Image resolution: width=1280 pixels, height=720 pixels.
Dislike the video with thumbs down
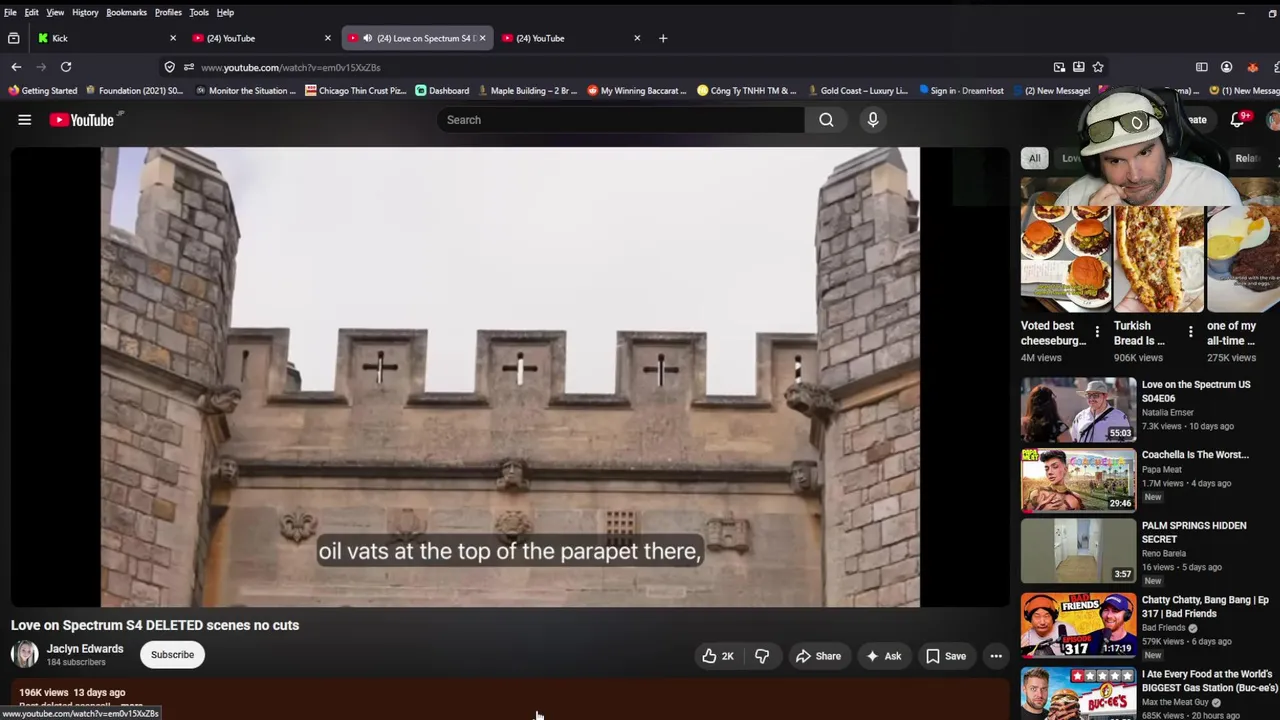[x=763, y=656]
